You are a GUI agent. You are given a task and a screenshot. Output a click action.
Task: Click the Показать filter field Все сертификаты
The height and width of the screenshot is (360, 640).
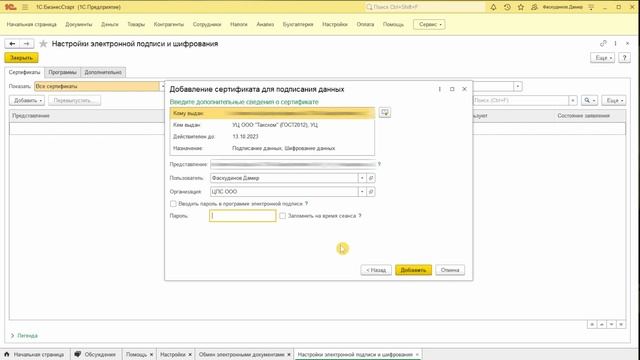97,86
